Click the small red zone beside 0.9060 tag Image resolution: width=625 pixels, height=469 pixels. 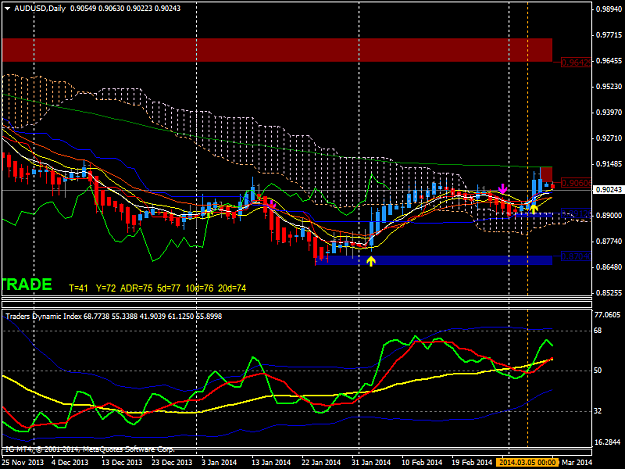click(x=546, y=175)
